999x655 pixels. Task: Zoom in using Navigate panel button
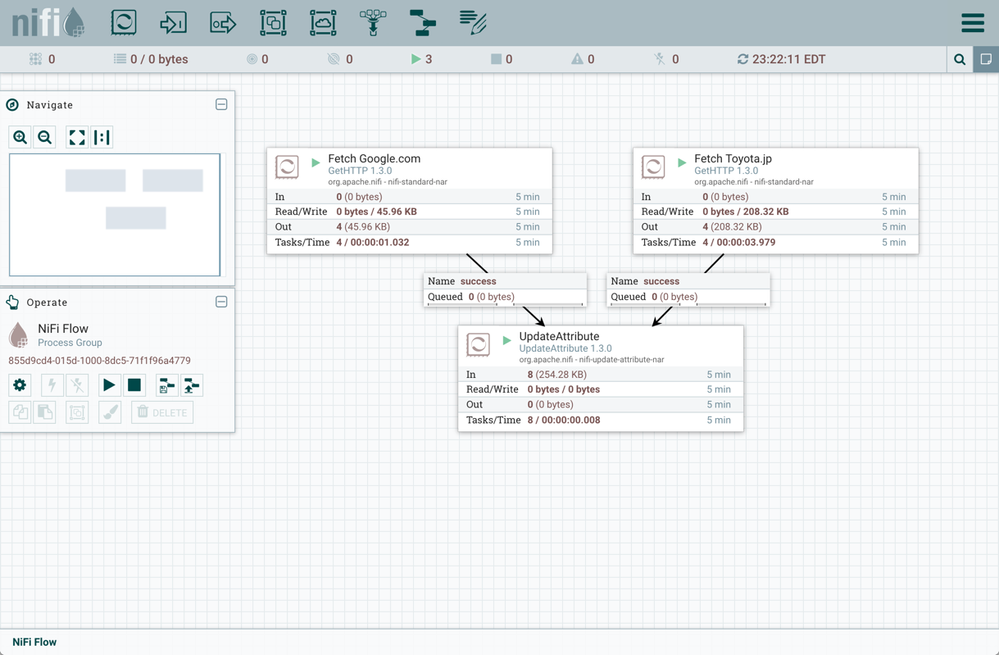(20, 137)
